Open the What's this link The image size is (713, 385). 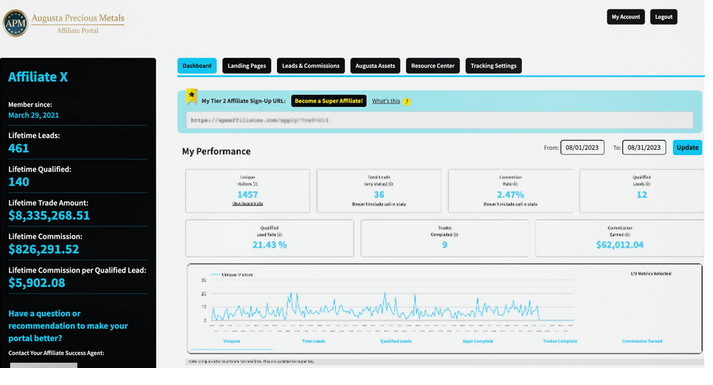pyautogui.click(x=386, y=101)
